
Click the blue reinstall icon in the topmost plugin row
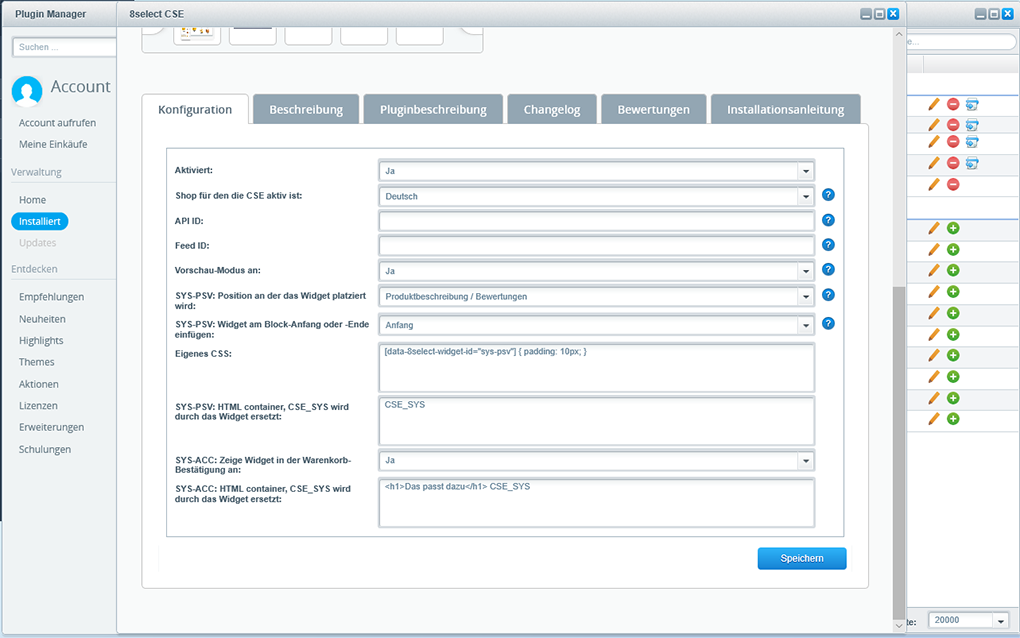pos(972,104)
